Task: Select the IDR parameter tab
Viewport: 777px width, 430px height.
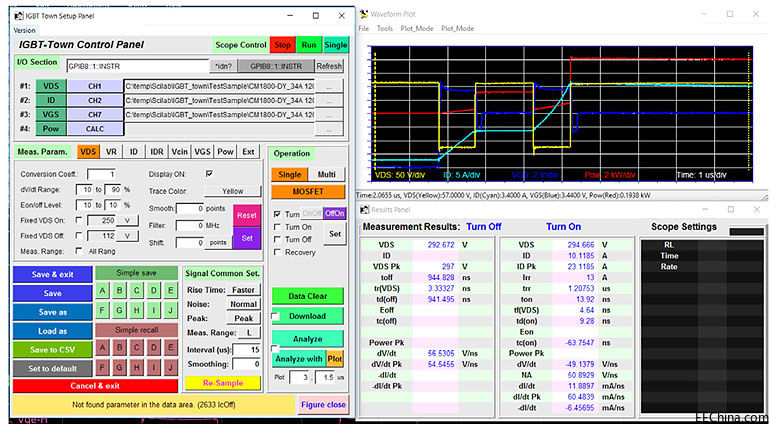Action: click(x=157, y=152)
